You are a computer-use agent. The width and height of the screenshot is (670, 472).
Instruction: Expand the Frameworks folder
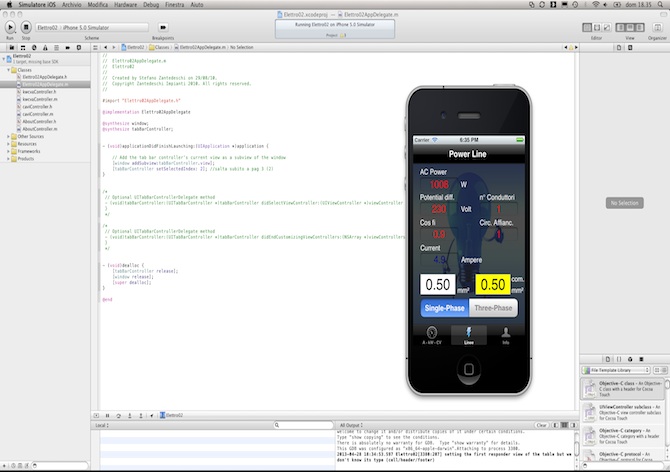coord(8,151)
